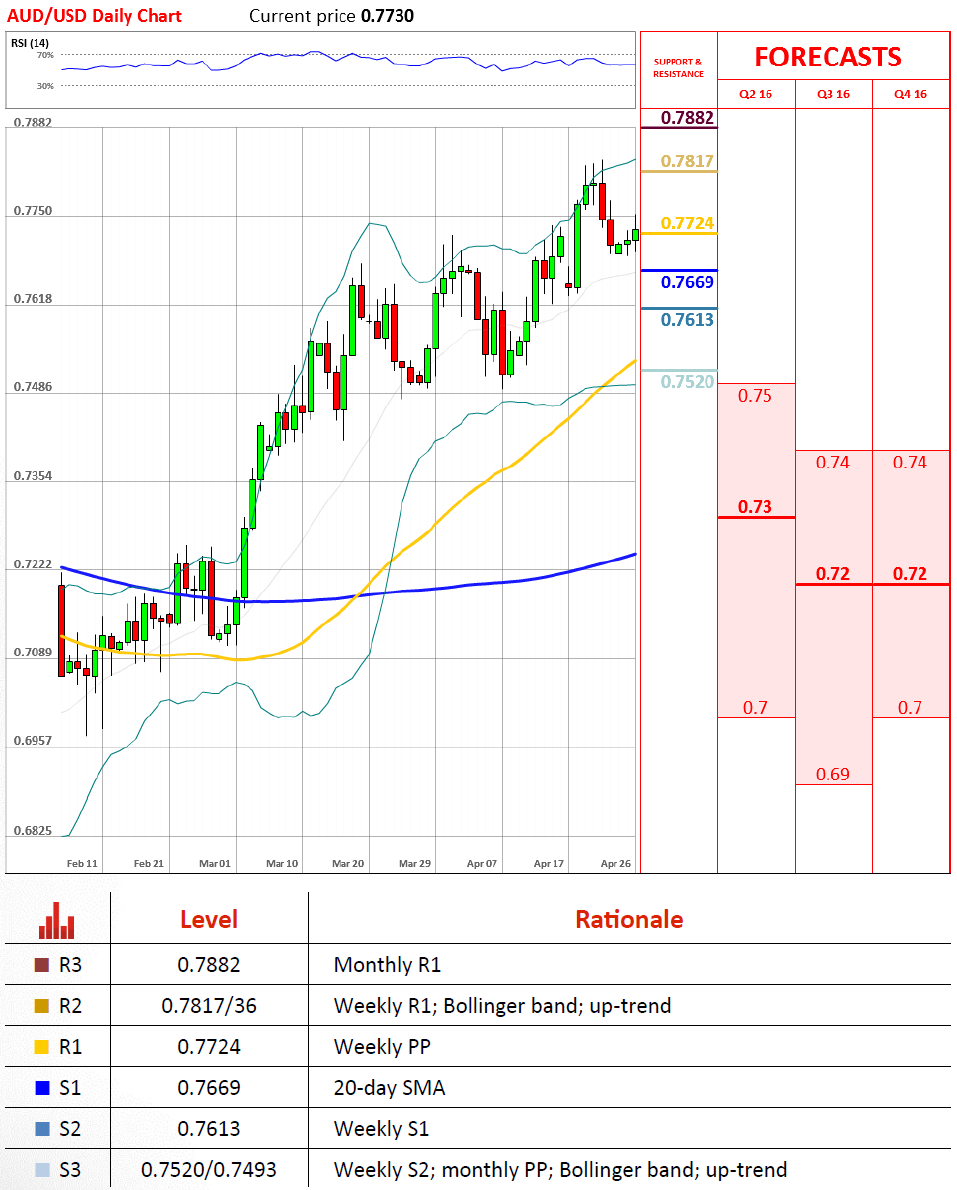Click the table cell 0.7817/36

[209, 1006]
